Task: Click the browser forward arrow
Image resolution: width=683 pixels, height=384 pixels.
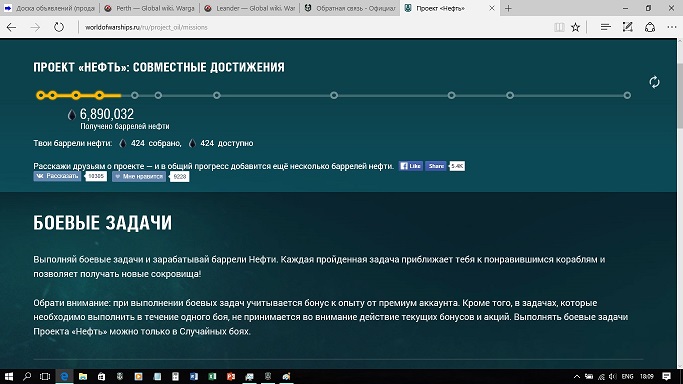Action: pos(35,27)
